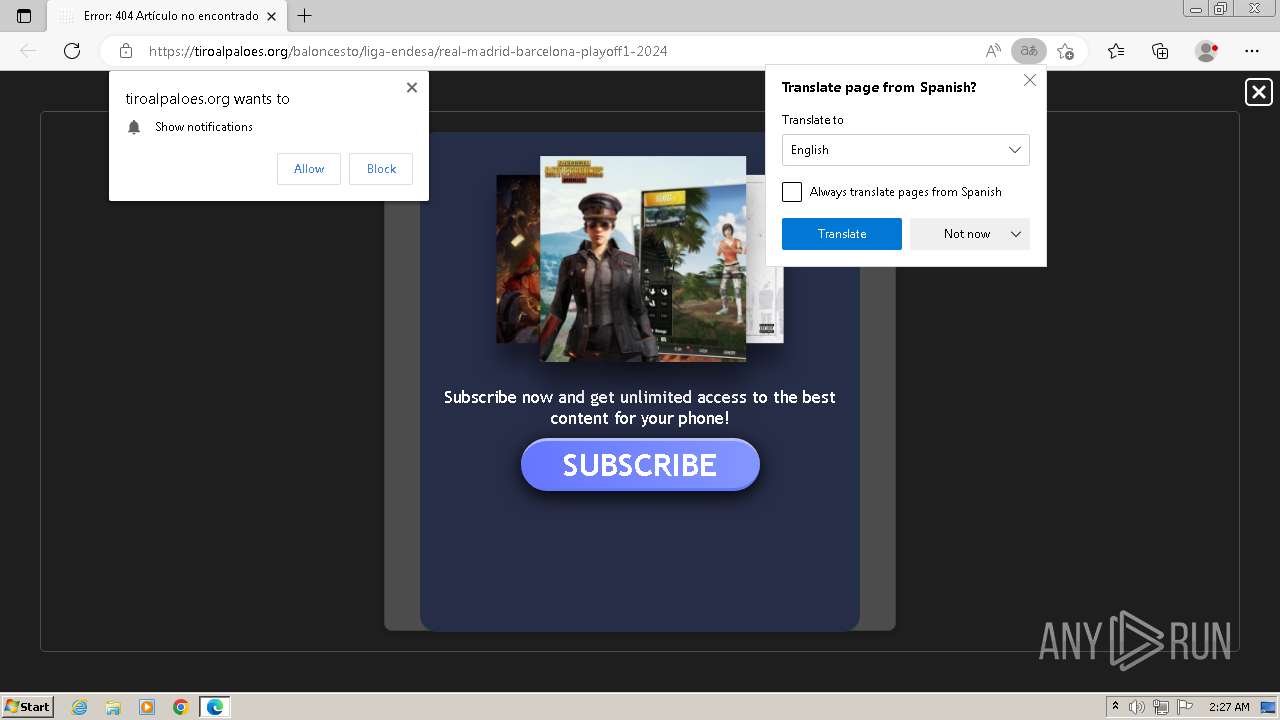
Task: Click the URL address bar
Action: point(560,51)
